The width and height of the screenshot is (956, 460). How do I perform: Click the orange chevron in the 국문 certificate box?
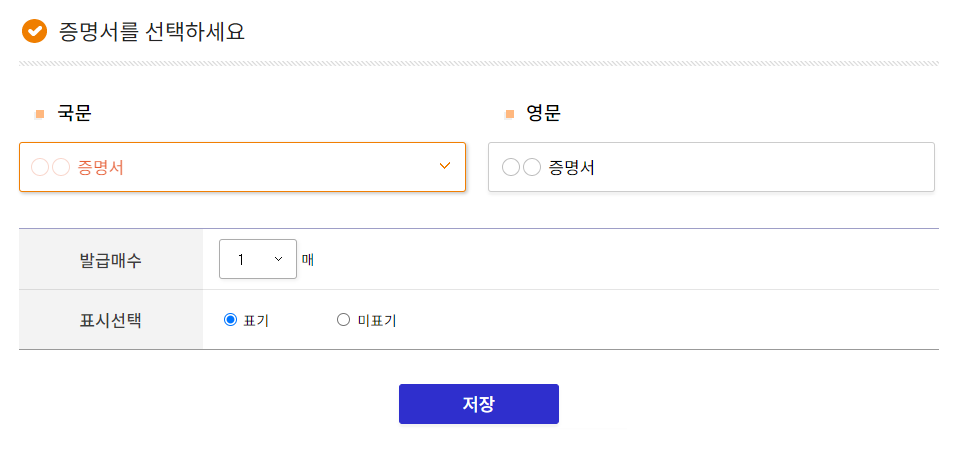445,166
